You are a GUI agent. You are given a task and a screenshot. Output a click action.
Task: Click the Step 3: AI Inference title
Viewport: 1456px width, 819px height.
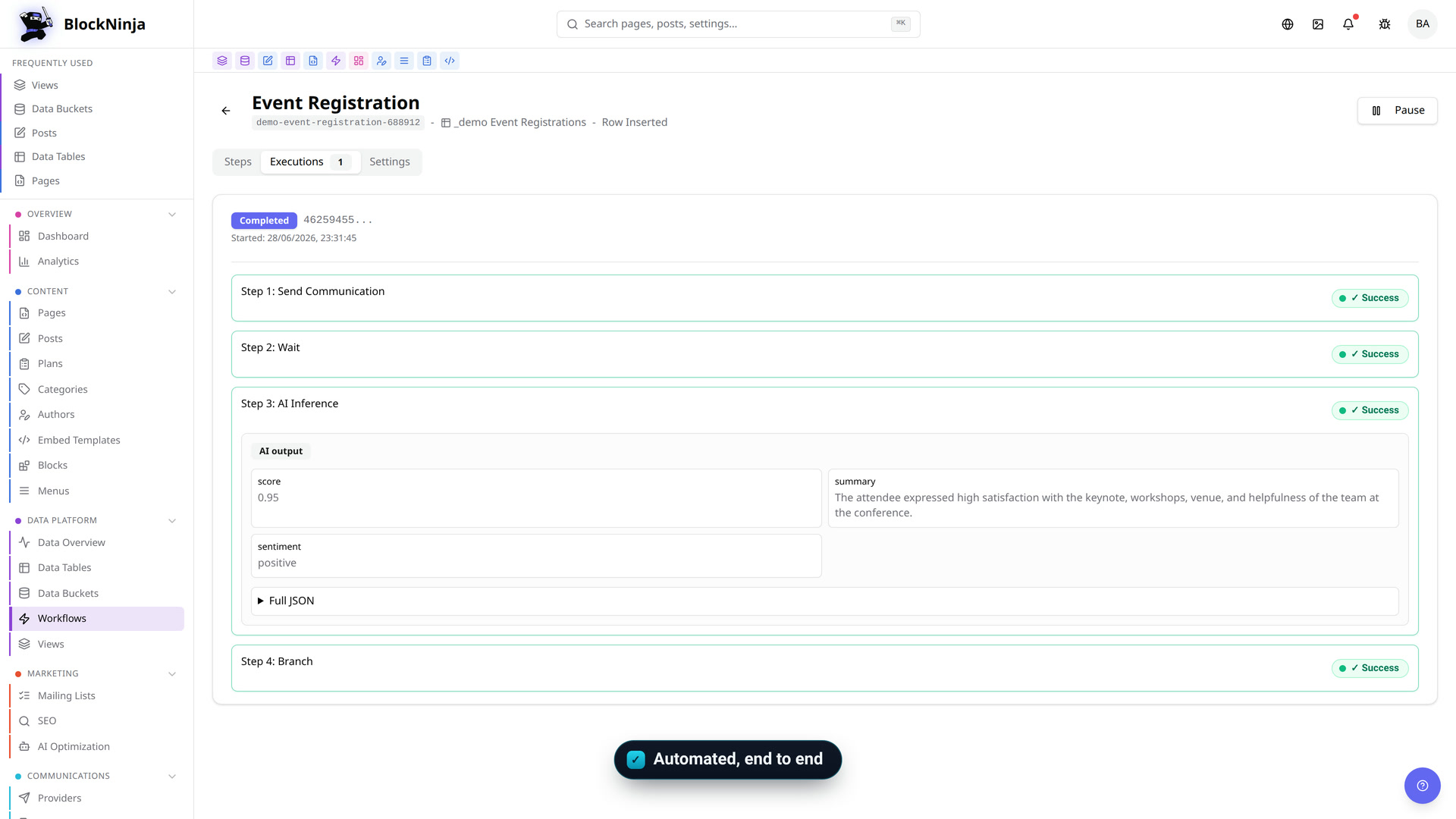(290, 404)
